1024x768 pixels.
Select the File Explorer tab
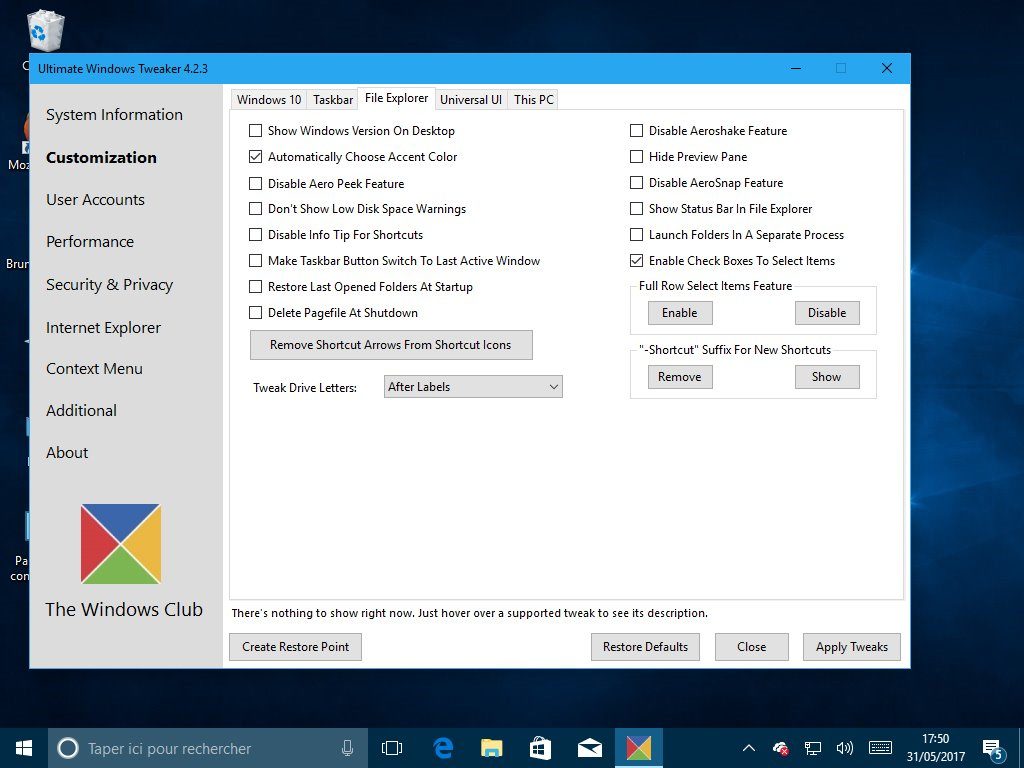click(x=396, y=98)
